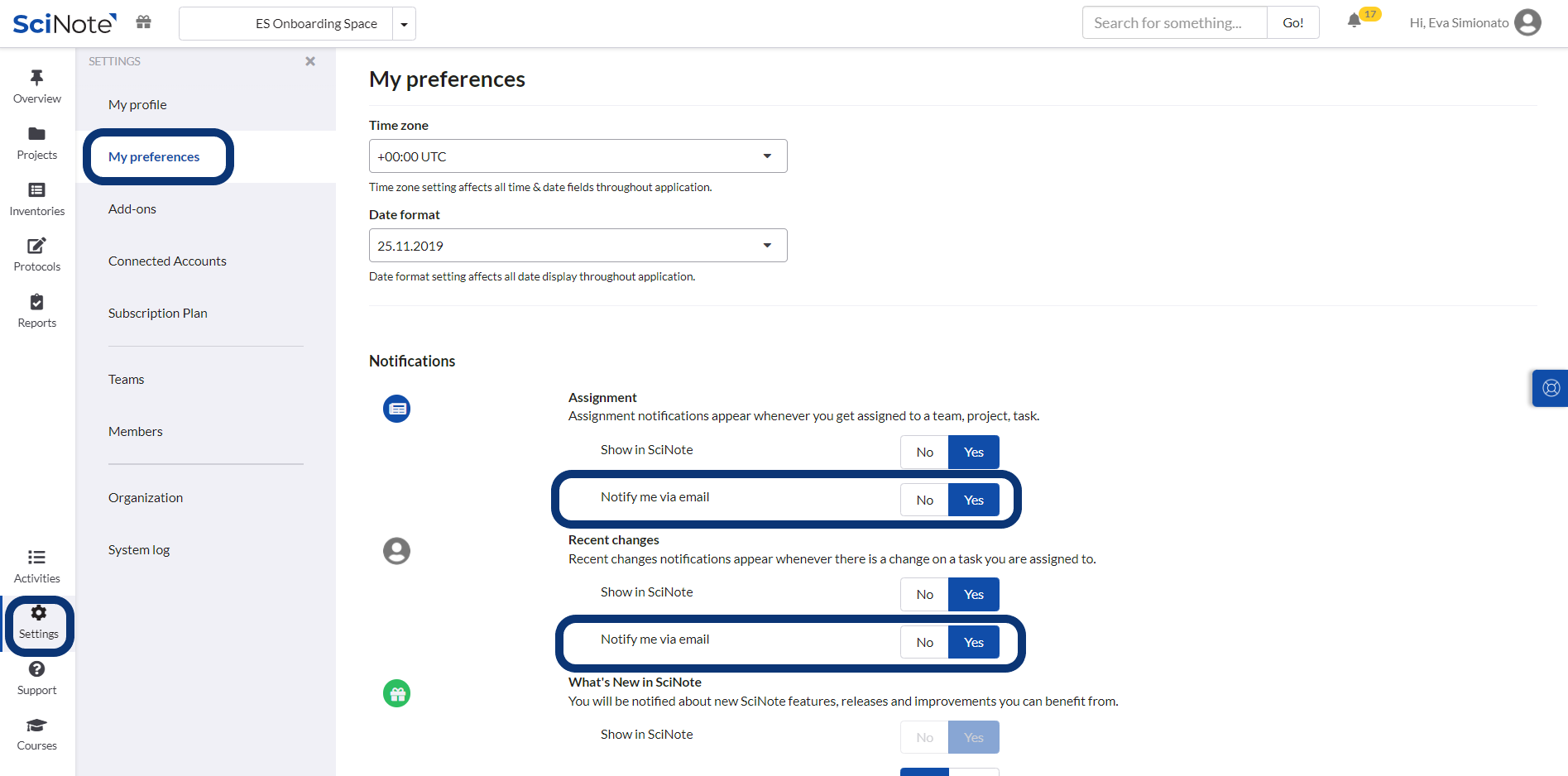Open Reports clipboard icon

36,303
